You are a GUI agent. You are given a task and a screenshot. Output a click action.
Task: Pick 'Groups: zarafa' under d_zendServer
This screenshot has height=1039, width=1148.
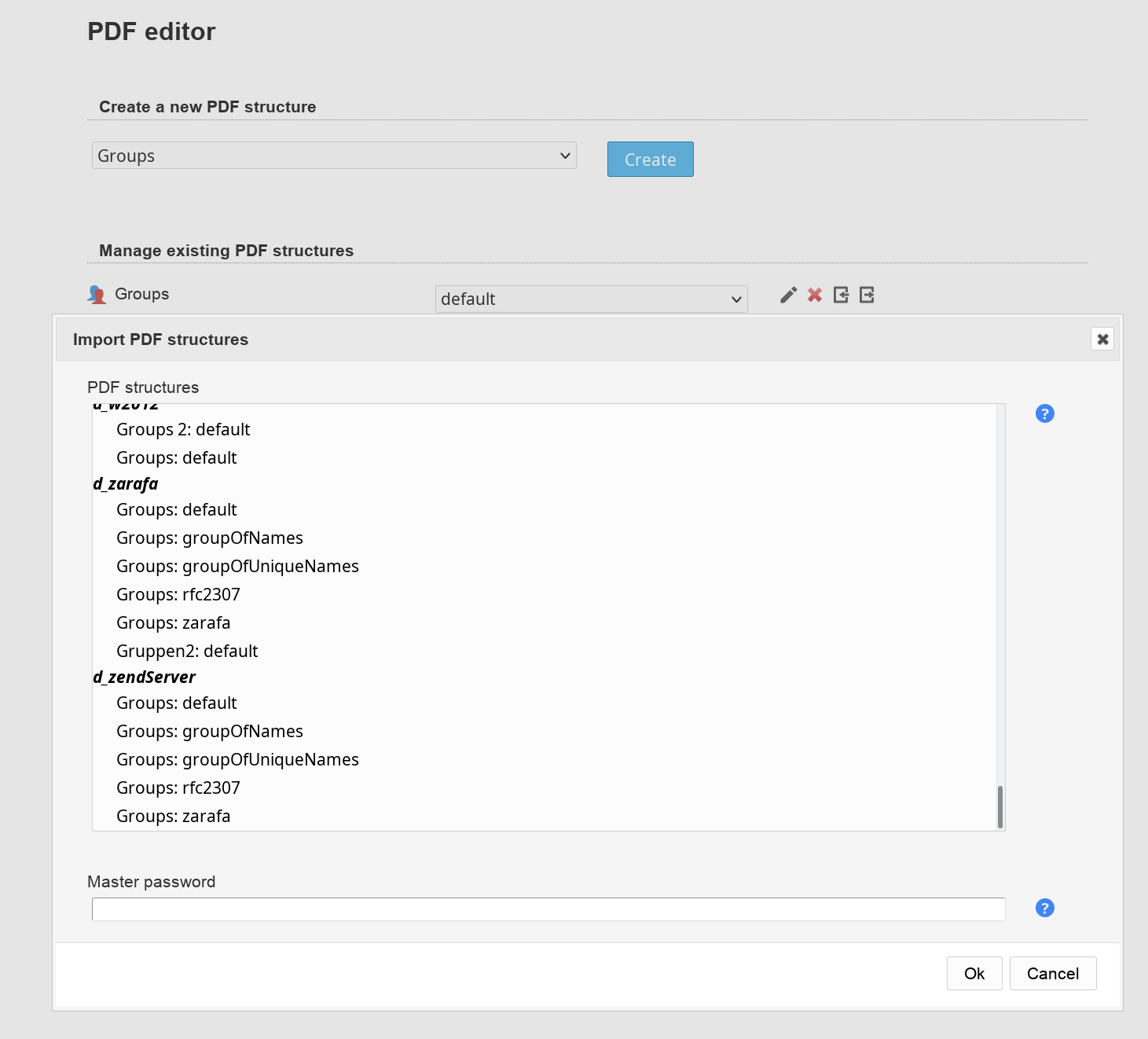[x=174, y=817]
